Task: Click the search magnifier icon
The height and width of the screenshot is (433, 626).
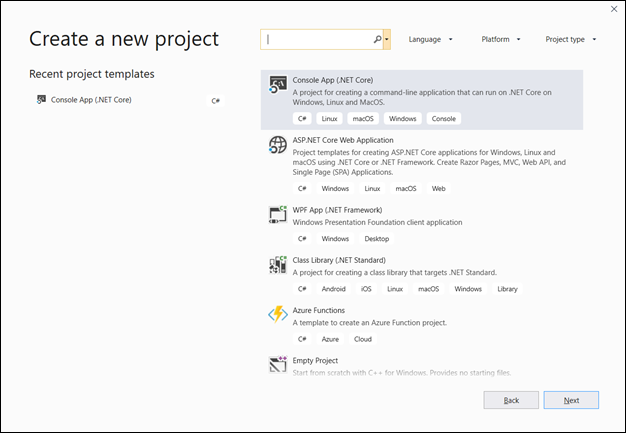Action: click(x=377, y=39)
